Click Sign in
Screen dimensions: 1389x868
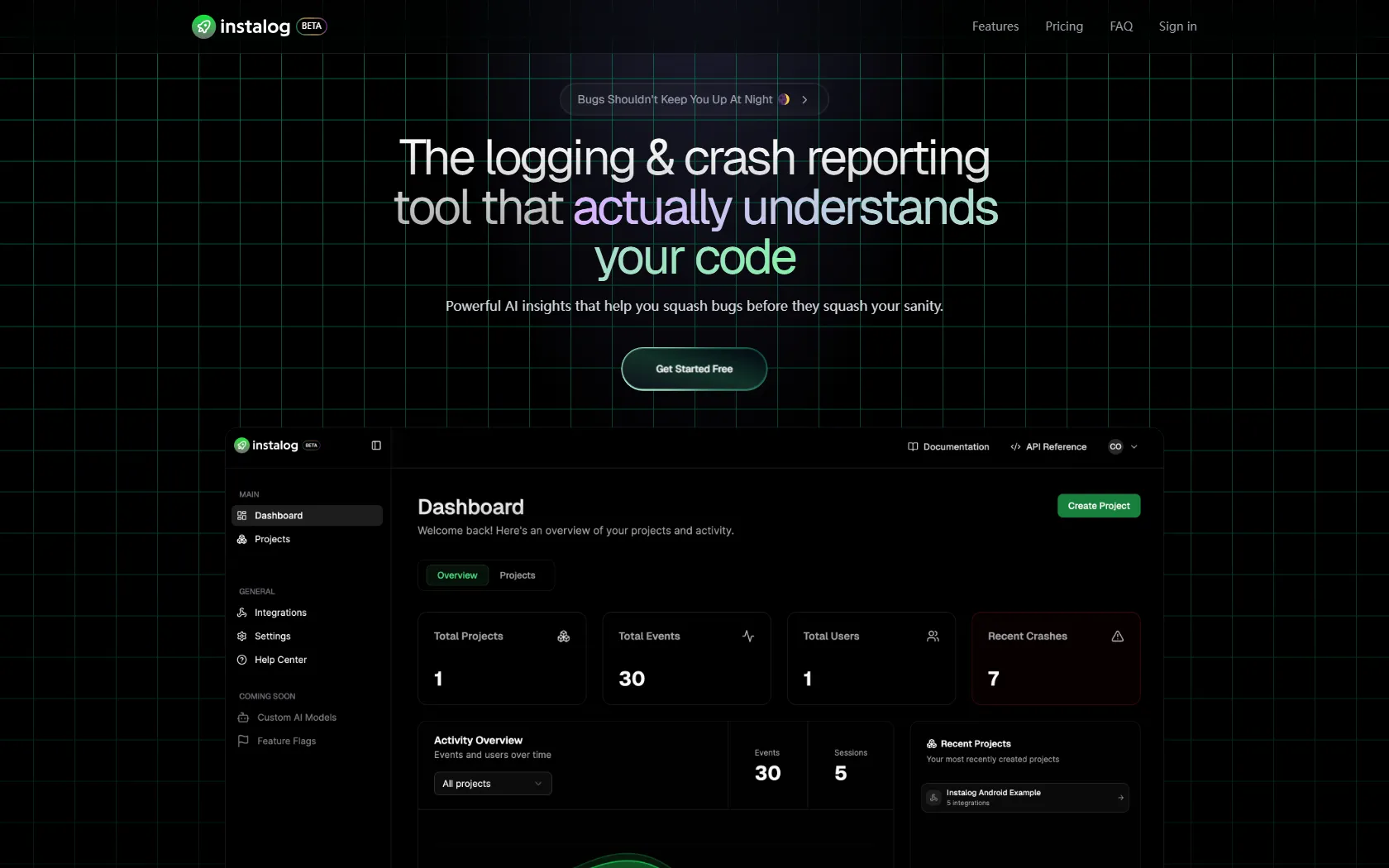(x=1177, y=26)
